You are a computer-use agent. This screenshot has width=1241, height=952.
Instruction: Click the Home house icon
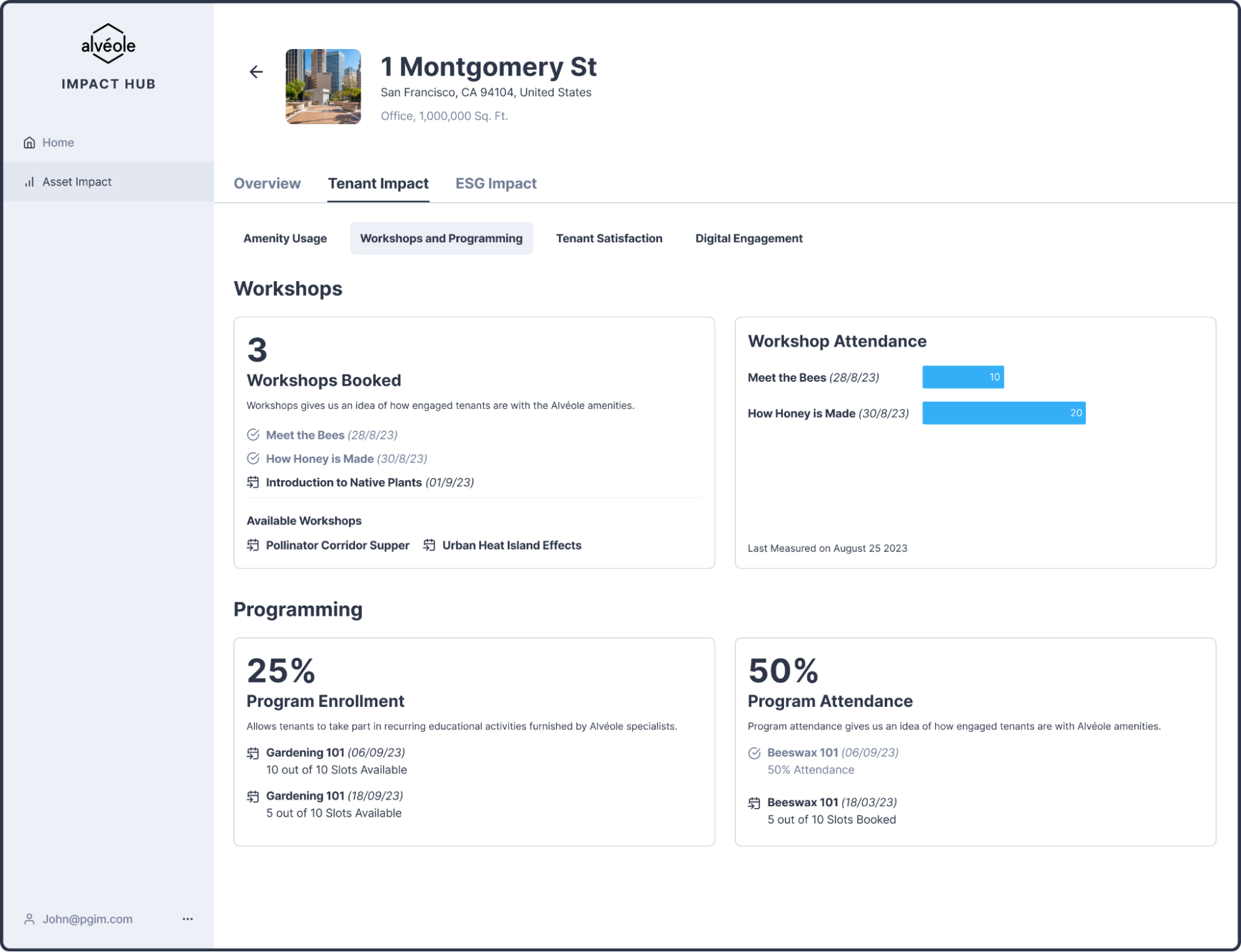click(29, 143)
